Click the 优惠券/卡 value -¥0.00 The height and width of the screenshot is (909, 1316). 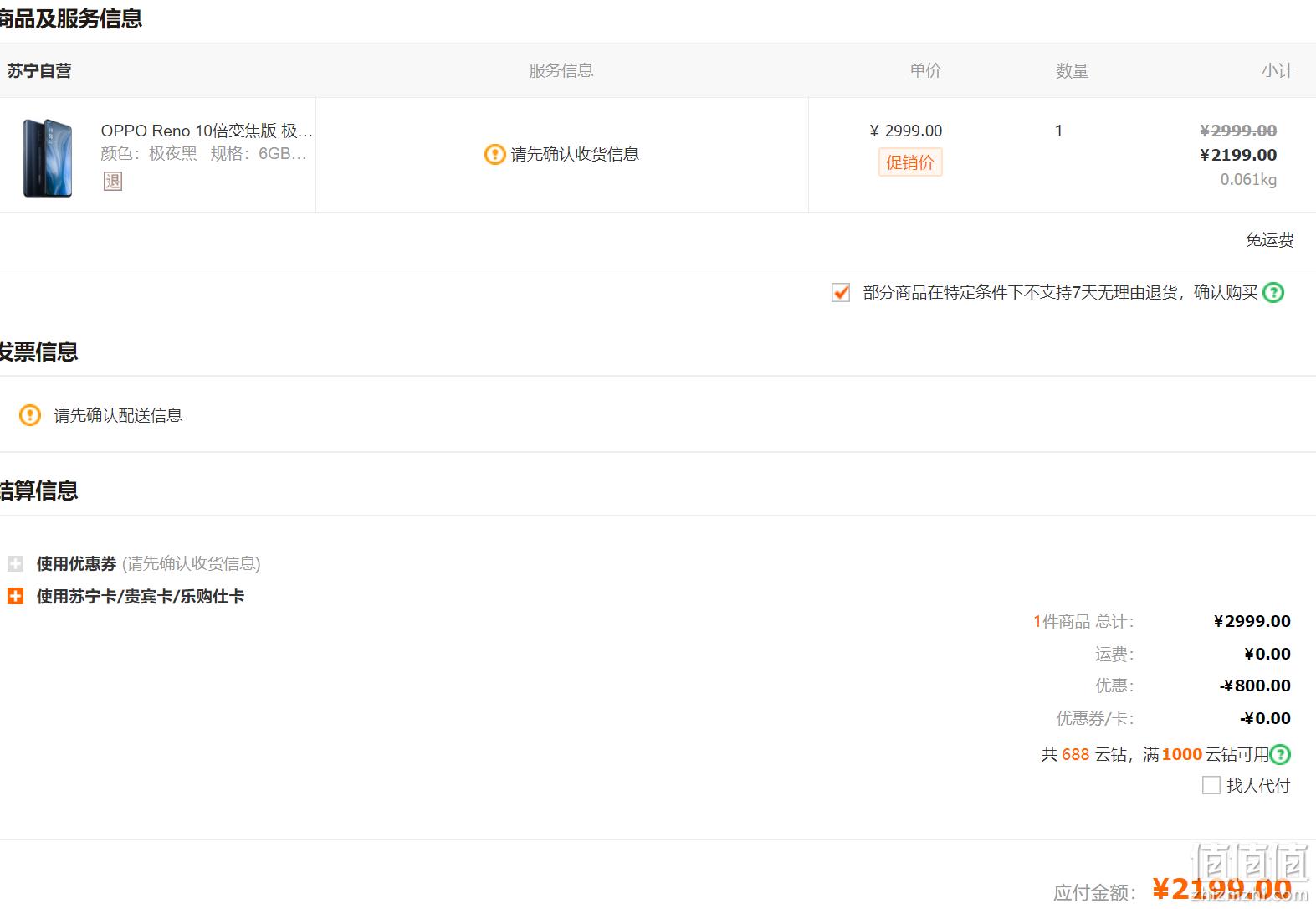[x=1265, y=718]
